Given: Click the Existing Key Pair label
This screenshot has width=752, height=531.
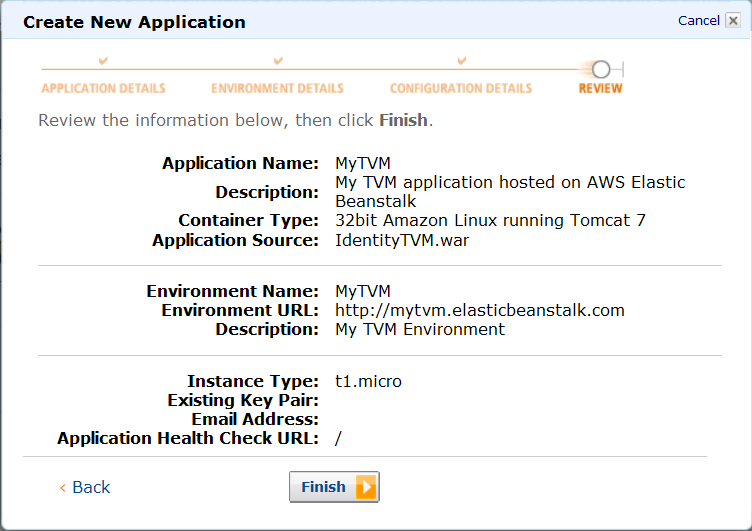Looking at the screenshot, I should [x=243, y=400].
